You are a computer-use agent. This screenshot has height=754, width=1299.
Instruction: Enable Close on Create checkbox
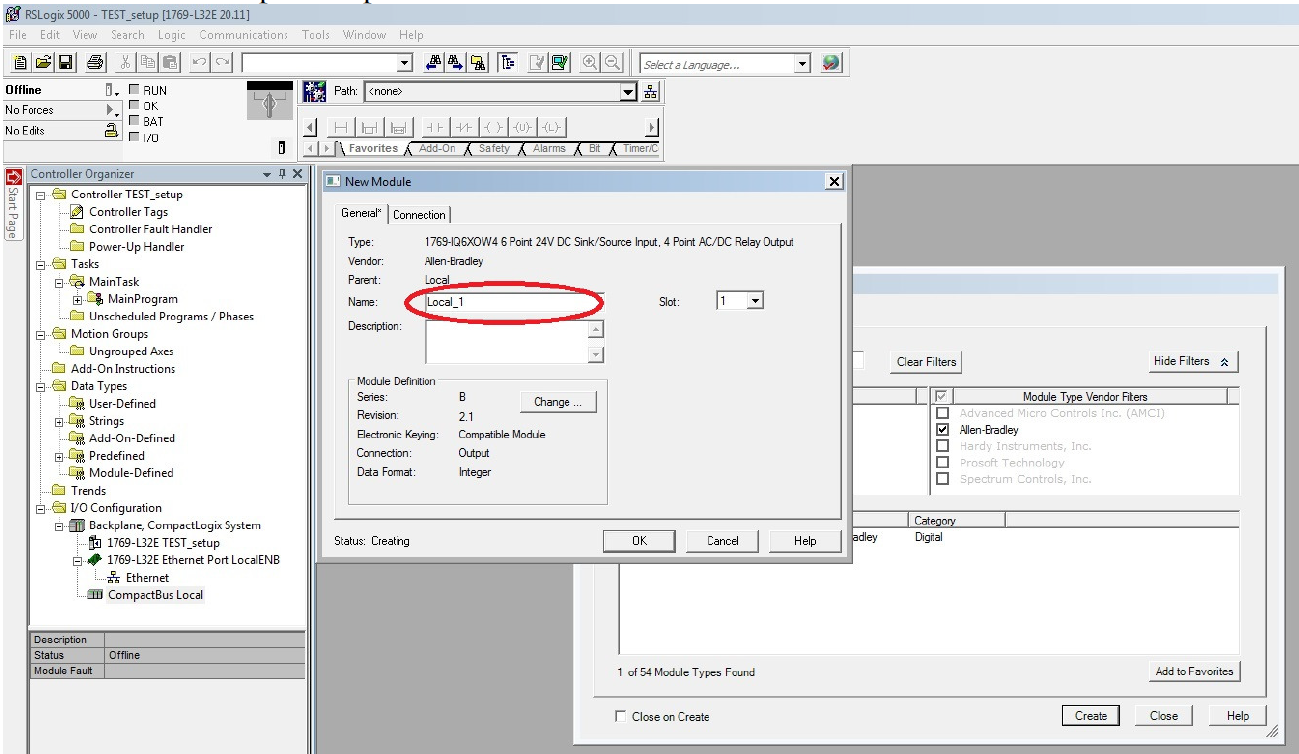pos(621,716)
